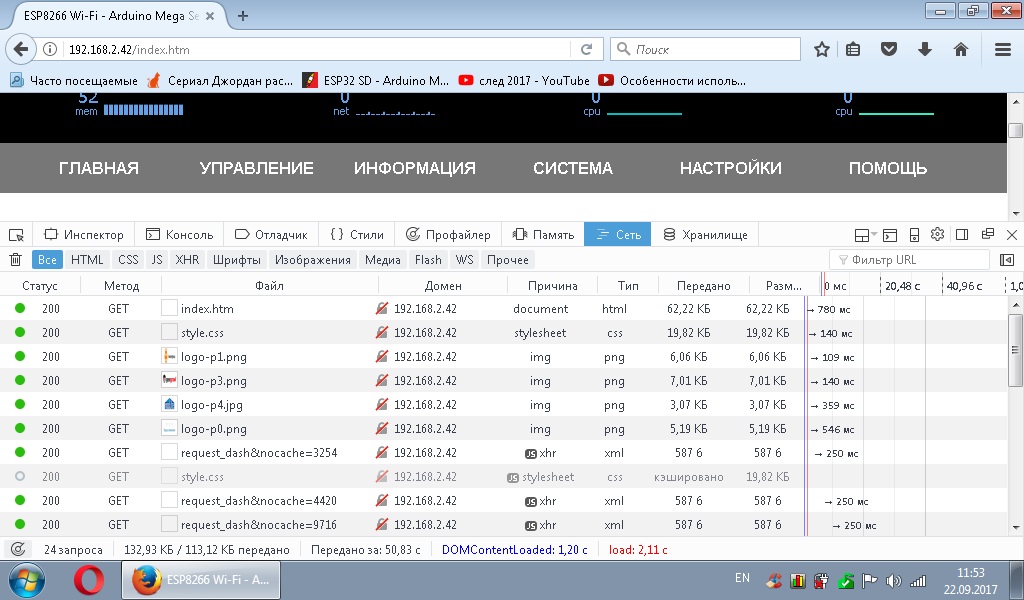Click the element picker icon in devtools
The image size is (1024, 600).
[16, 235]
